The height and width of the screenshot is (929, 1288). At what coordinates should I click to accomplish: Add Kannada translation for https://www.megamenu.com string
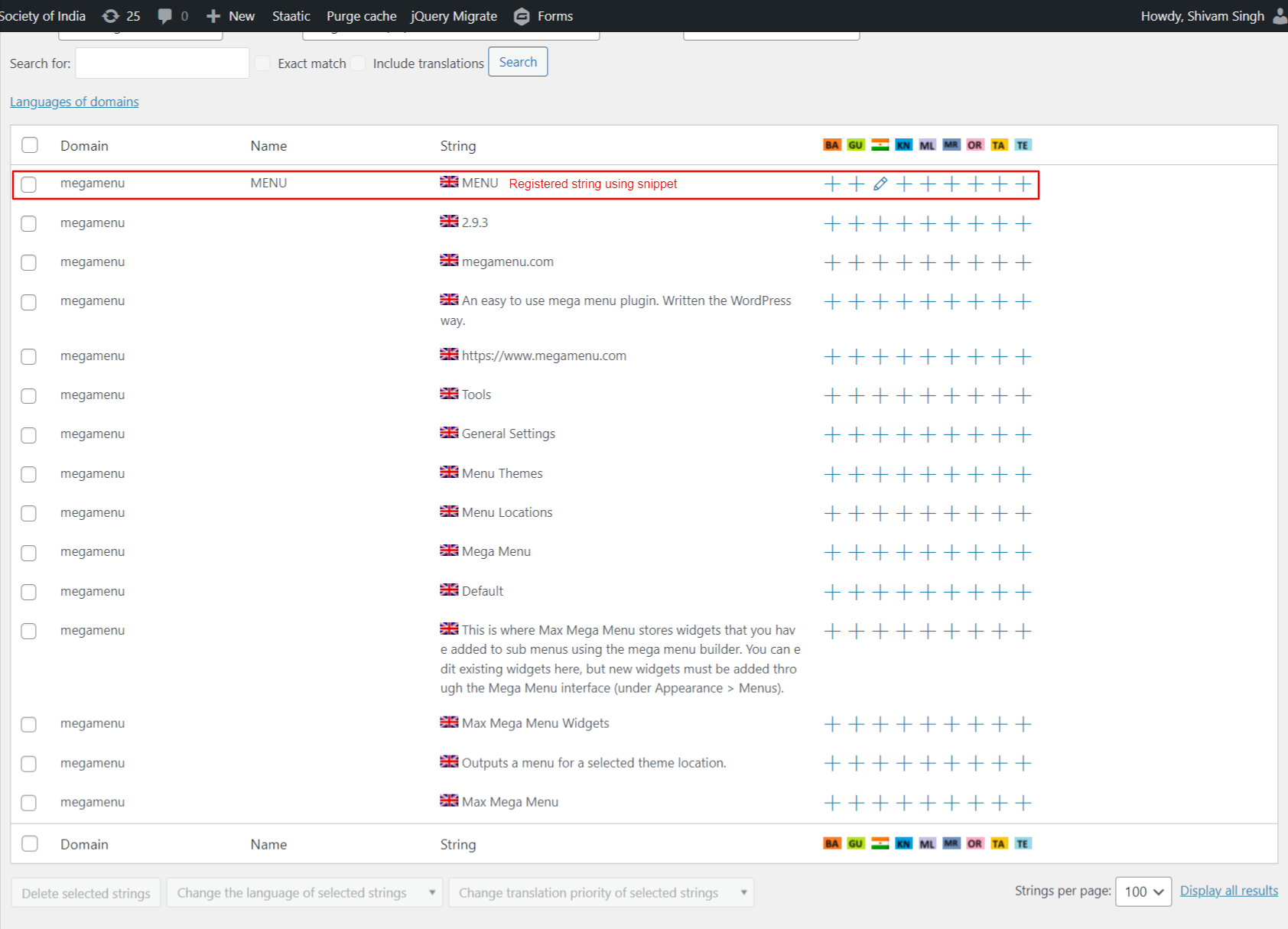(x=904, y=356)
